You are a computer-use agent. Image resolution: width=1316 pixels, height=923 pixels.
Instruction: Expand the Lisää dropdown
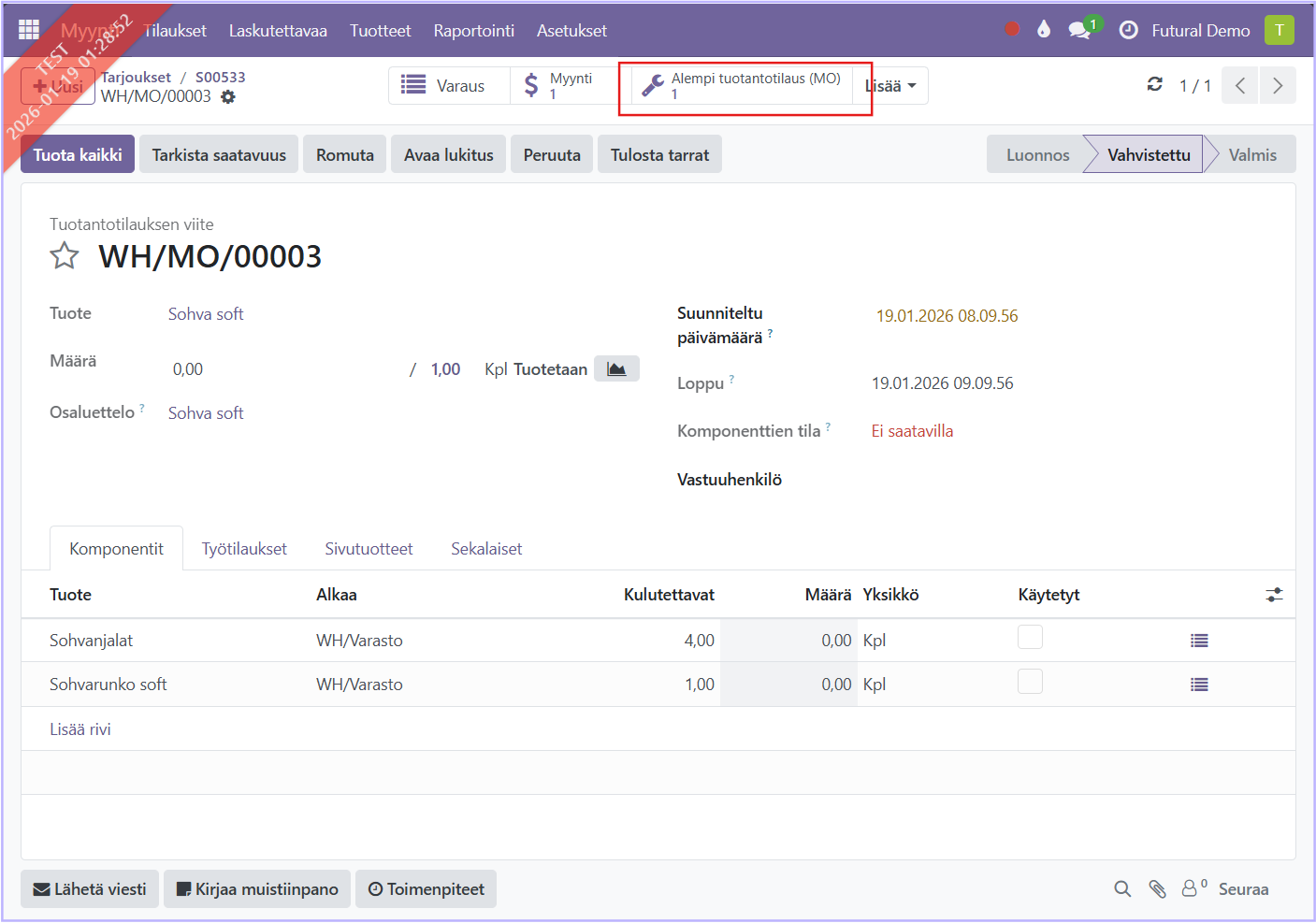click(x=890, y=86)
